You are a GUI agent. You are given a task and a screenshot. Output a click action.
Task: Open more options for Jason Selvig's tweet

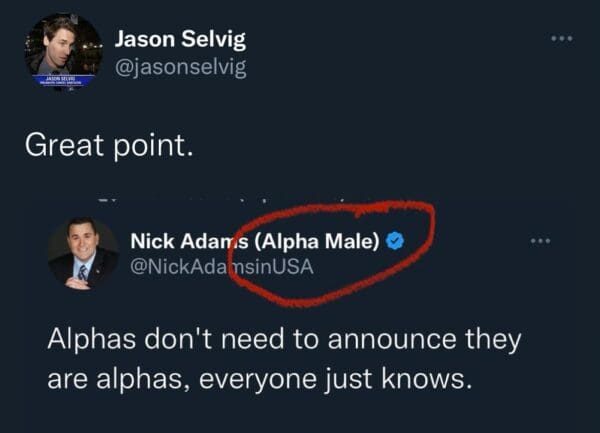click(x=565, y=40)
